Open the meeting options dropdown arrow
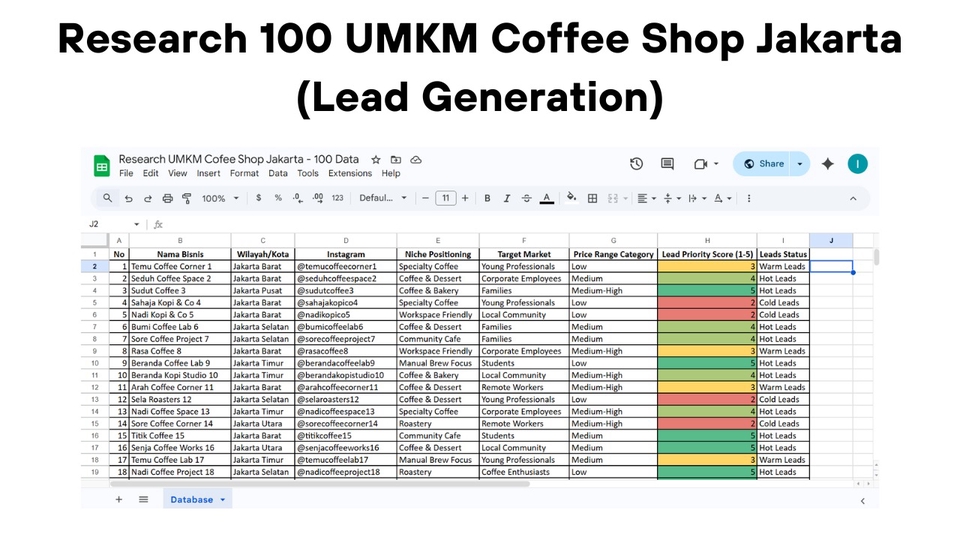The width and height of the screenshot is (960, 540). click(716, 164)
